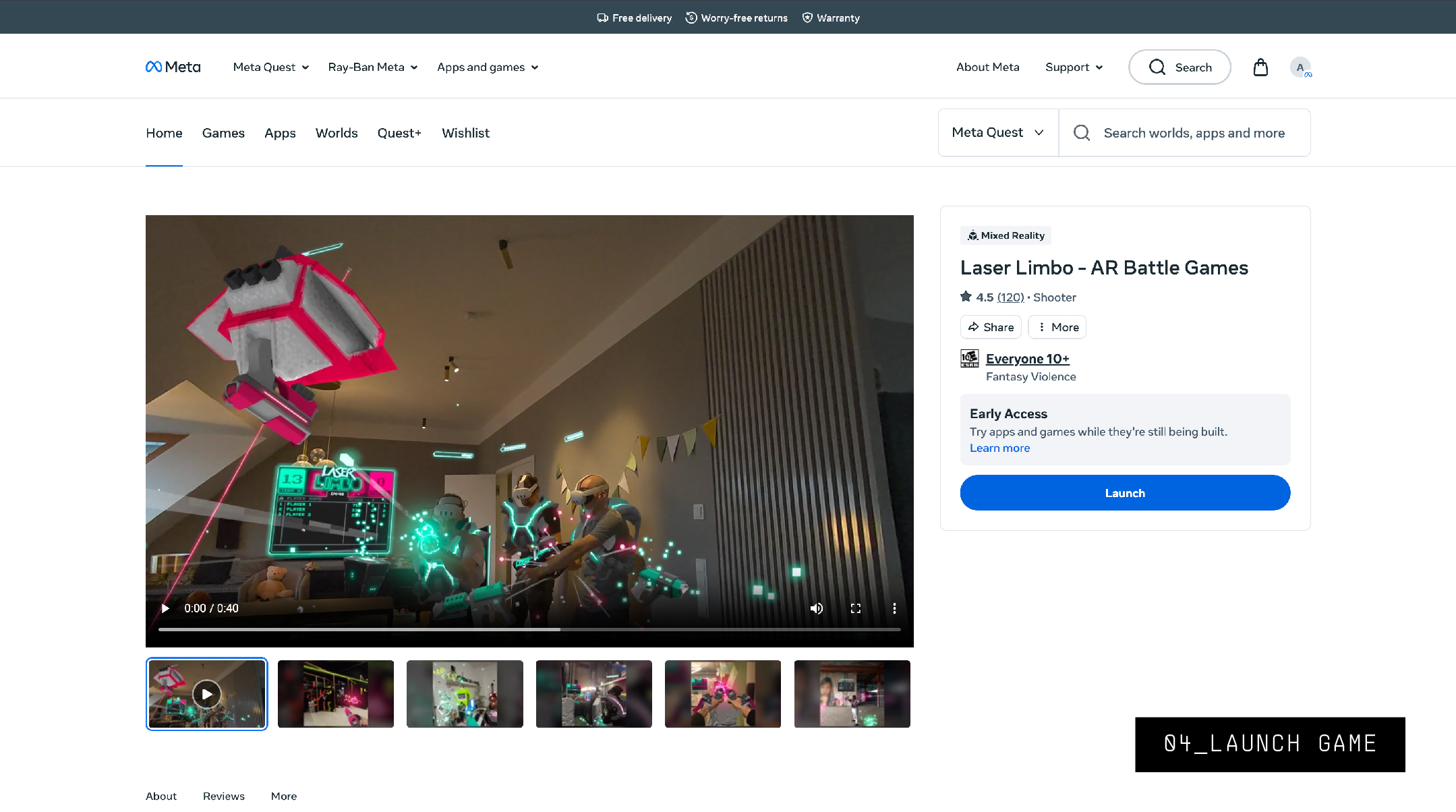Image resolution: width=1456 pixels, height=812 pixels.
Task: Open the Worlds tab
Action: point(337,133)
